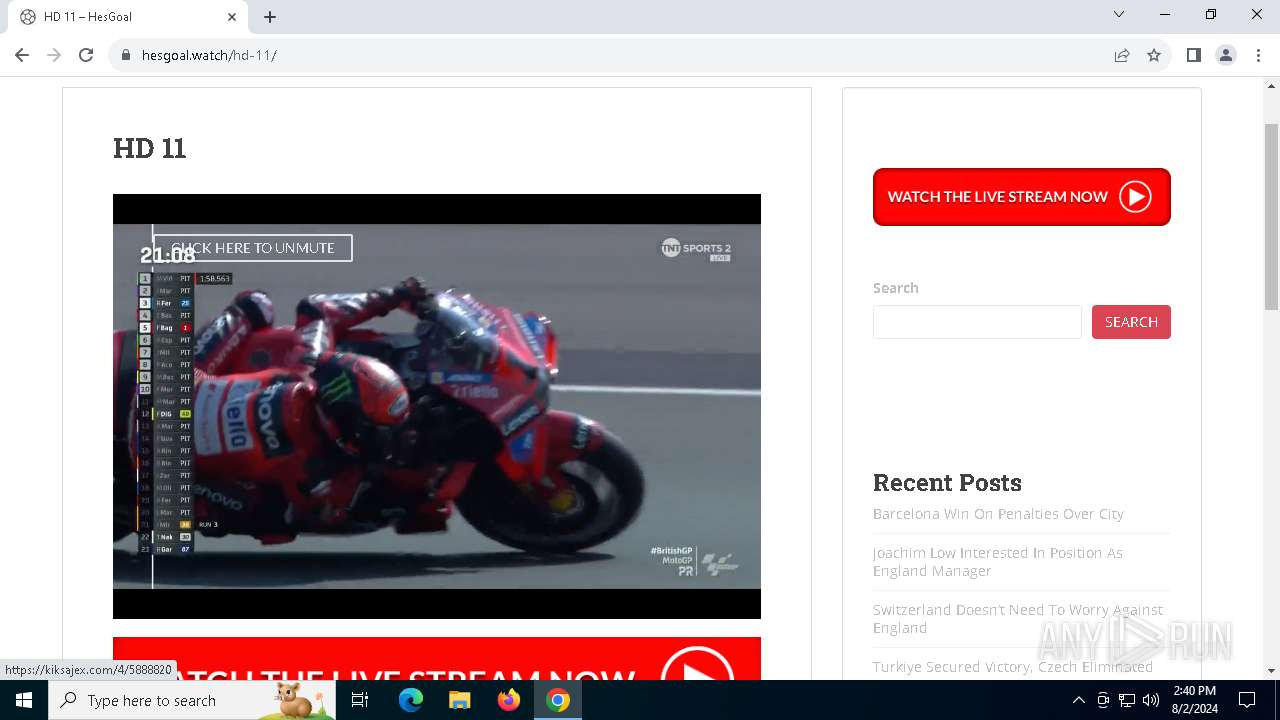Image resolution: width=1280 pixels, height=720 pixels.
Task: Open Turkiye Secured Victory, Czech Eliminated post
Action: click(x=1013, y=667)
